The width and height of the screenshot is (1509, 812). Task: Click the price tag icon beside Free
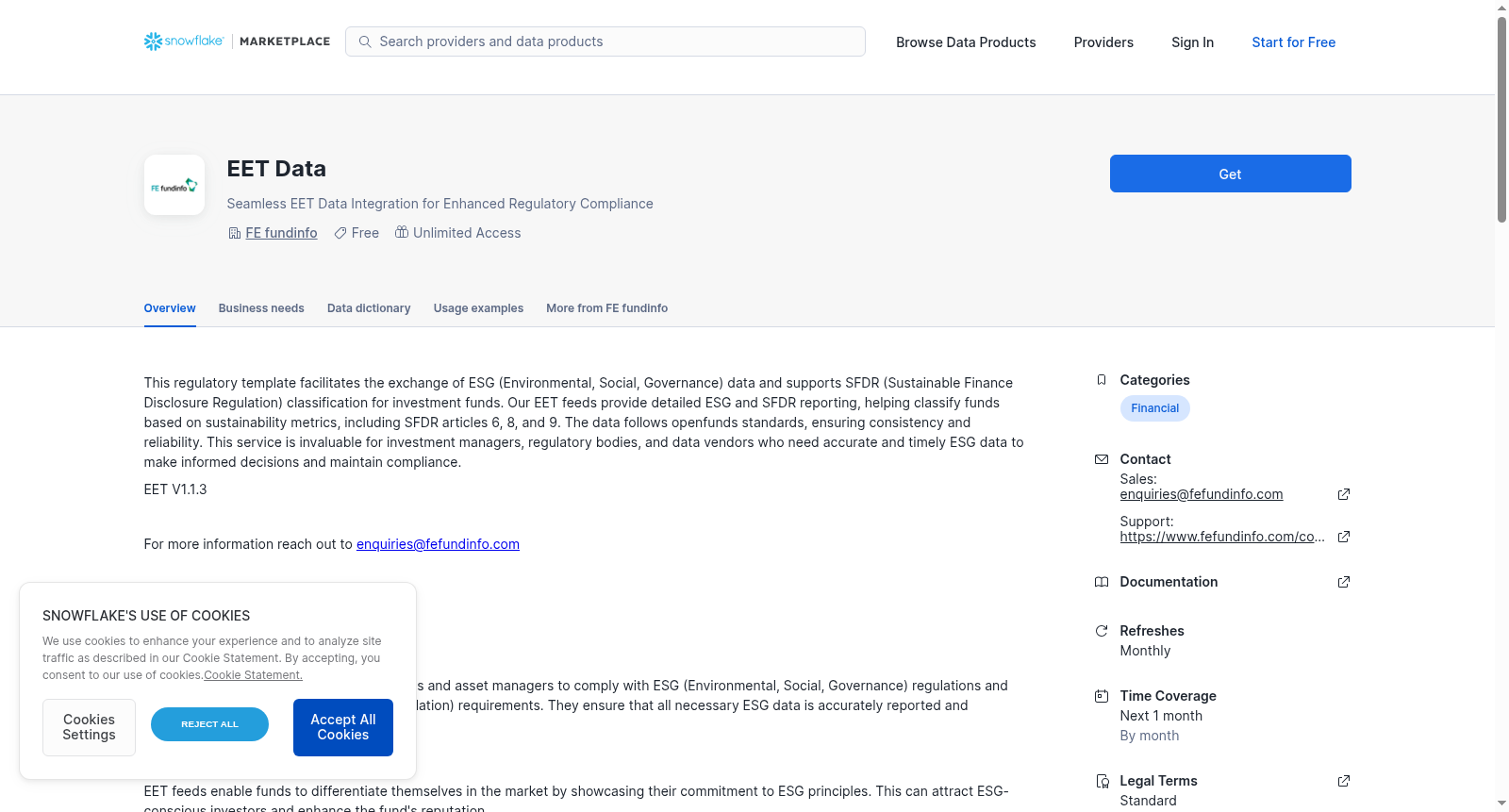coord(340,233)
